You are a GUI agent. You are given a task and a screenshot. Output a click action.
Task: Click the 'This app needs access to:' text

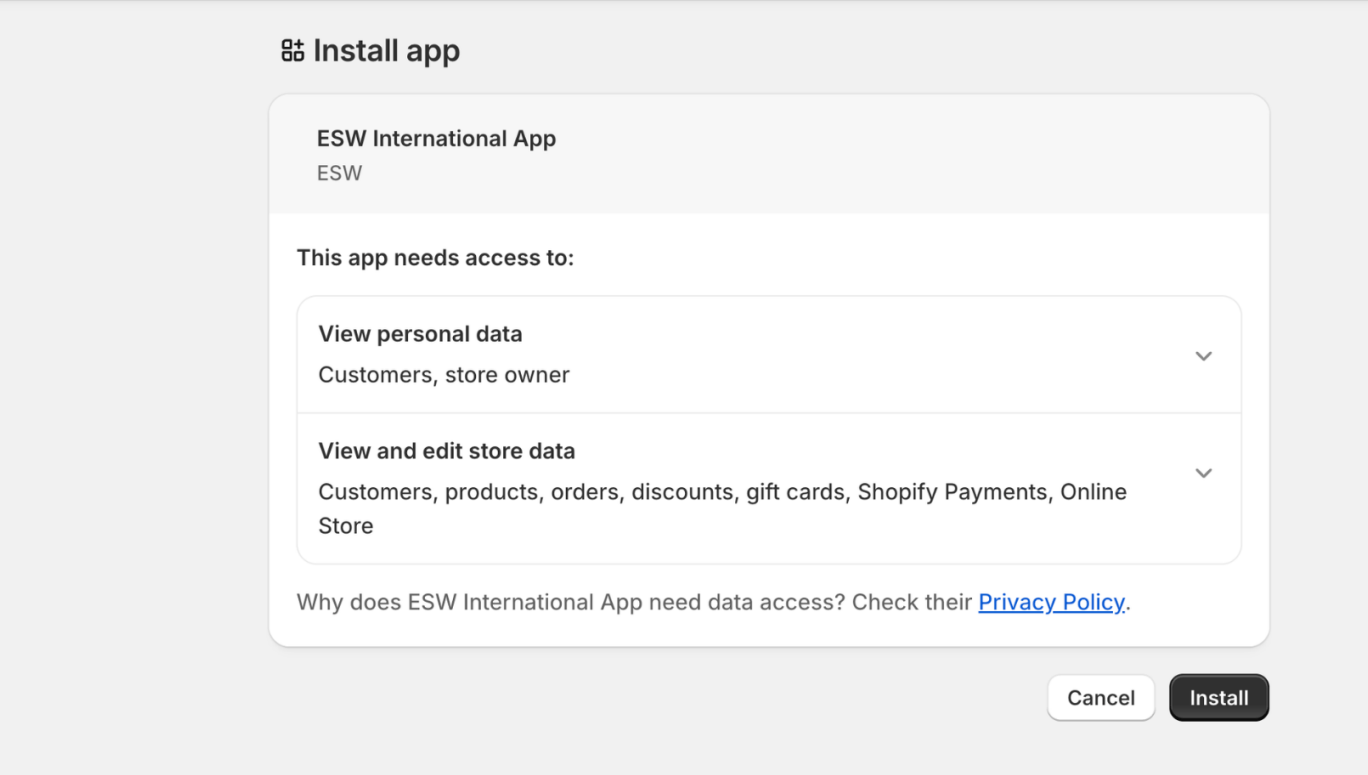tap(435, 258)
